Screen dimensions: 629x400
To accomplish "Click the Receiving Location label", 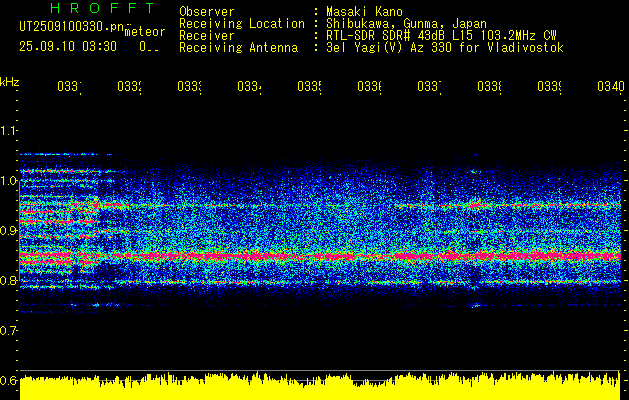I will point(242,24).
